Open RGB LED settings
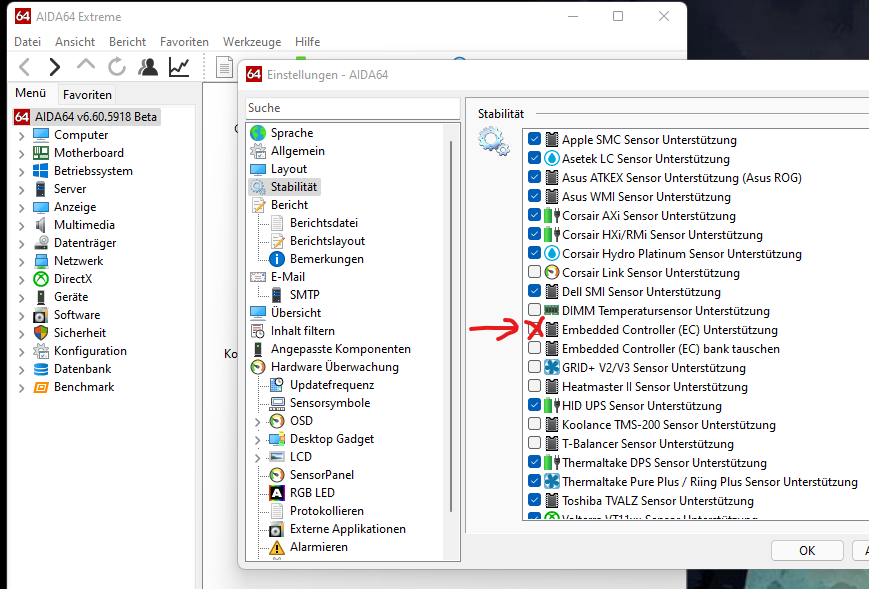Image resolution: width=869 pixels, height=589 pixels. click(x=312, y=493)
